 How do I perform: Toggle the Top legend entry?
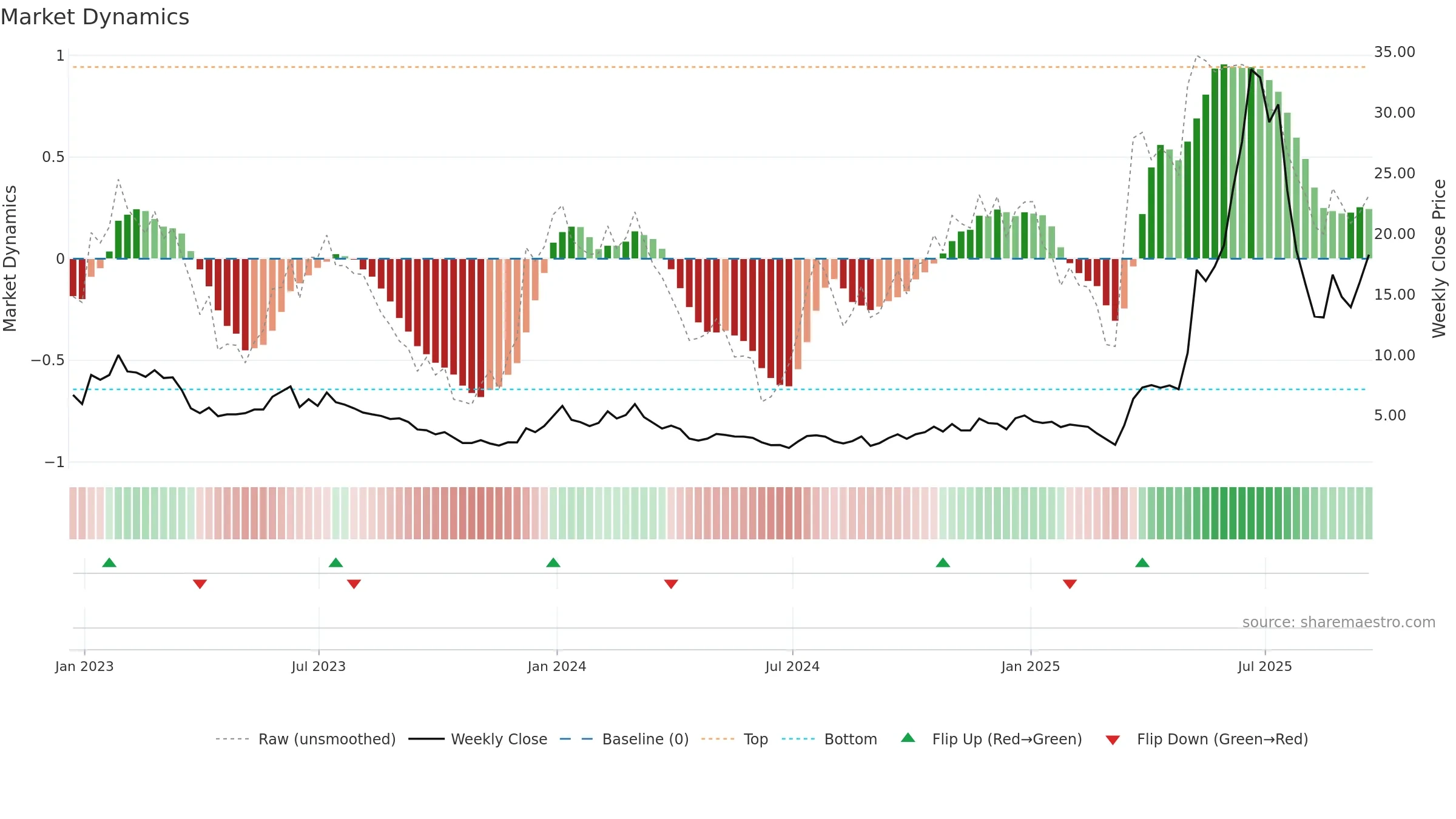point(734,739)
